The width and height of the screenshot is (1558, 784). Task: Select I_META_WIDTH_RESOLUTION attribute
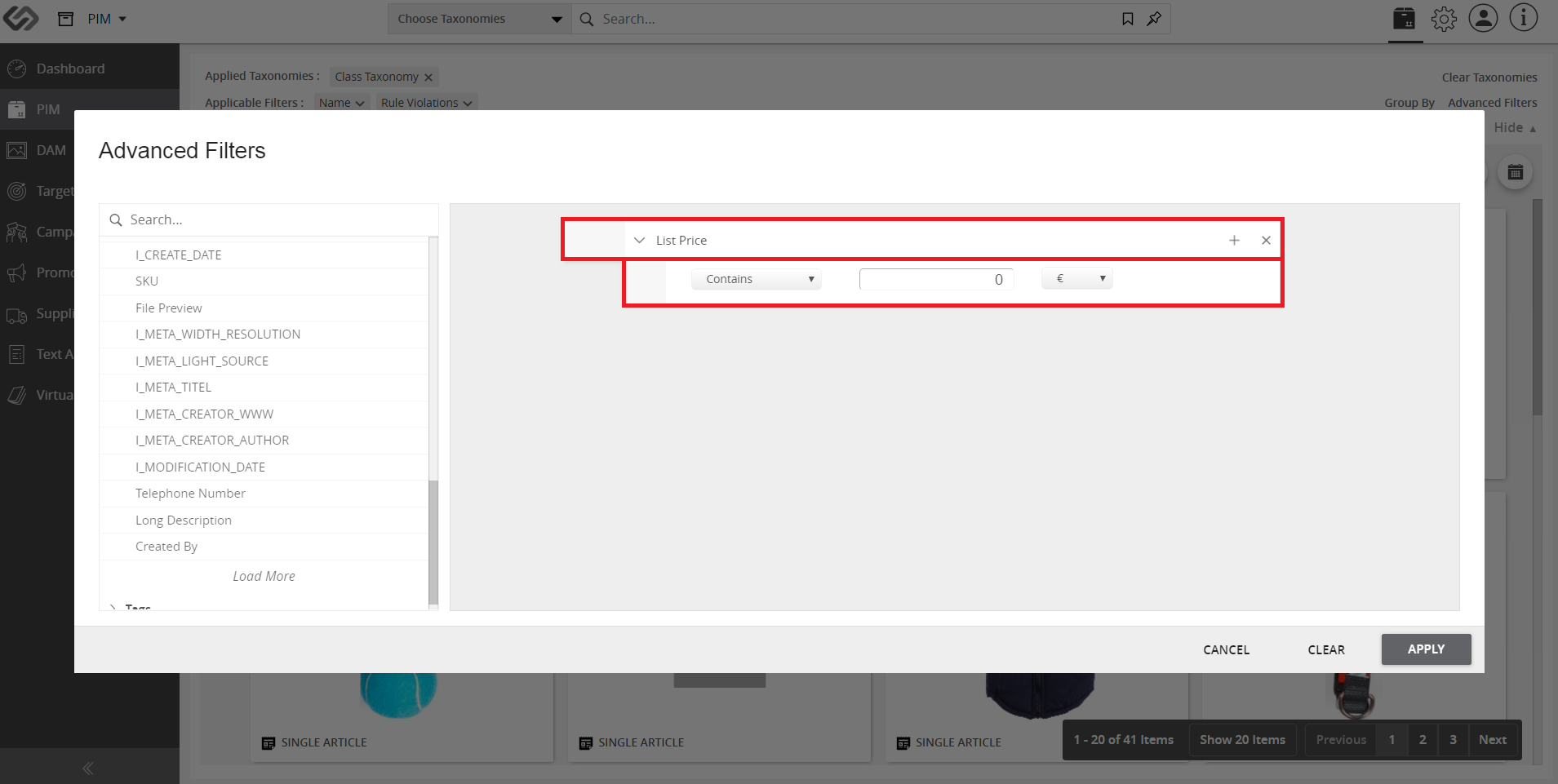(x=264, y=334)
